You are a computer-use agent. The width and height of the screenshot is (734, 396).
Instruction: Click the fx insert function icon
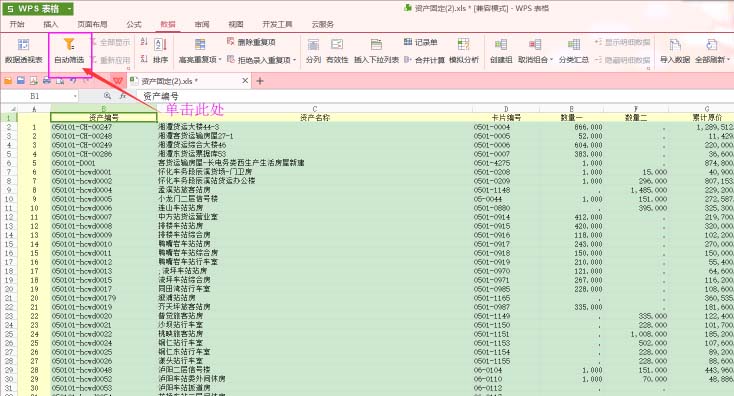click(123, 96)
